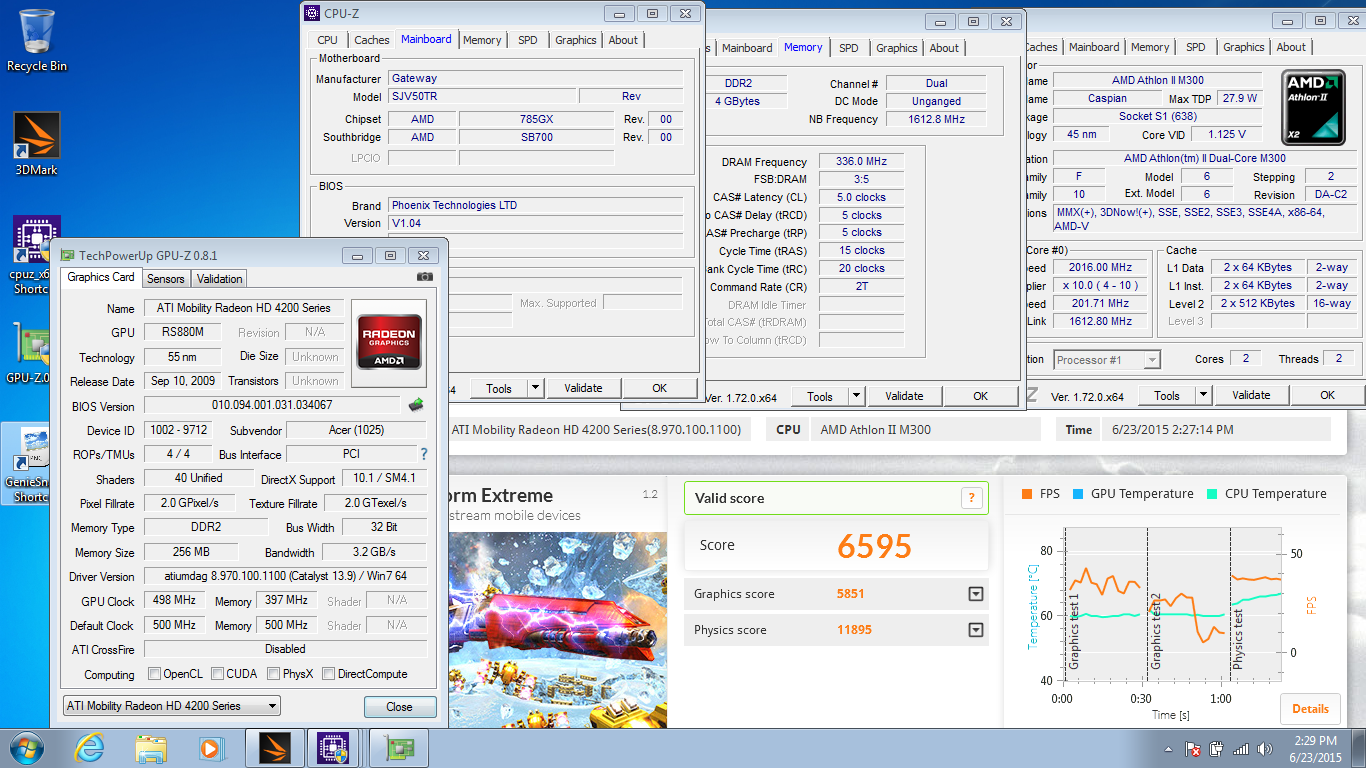The width and height of the screenshot is (1366, 768).
Task: Open the CPU tab in Mainboard CPU-Z window
Action: pos(327,40)
